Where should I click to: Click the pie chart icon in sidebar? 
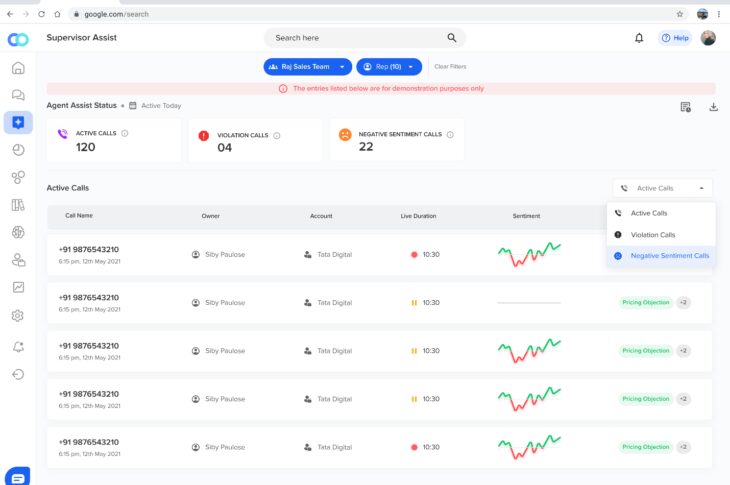[x=18, y=150]
